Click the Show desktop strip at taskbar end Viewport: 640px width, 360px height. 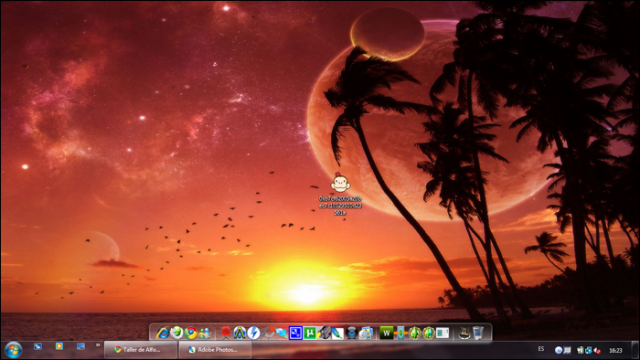(635, 350)
